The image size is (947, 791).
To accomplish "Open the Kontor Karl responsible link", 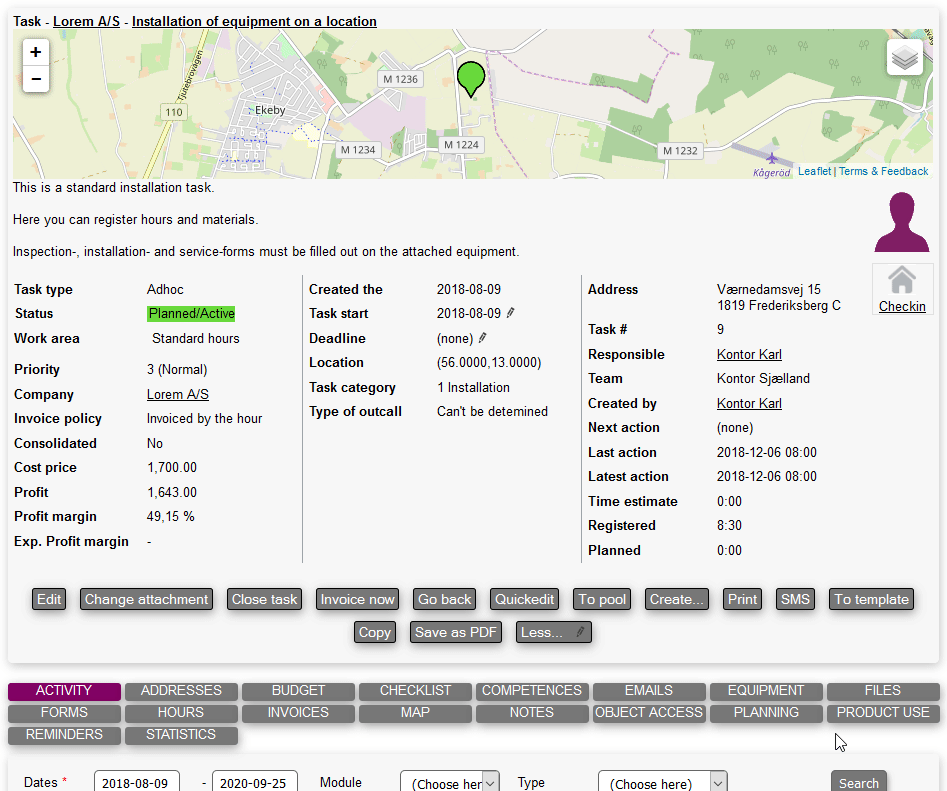I will pyautogui.click(x=749, y=354).
